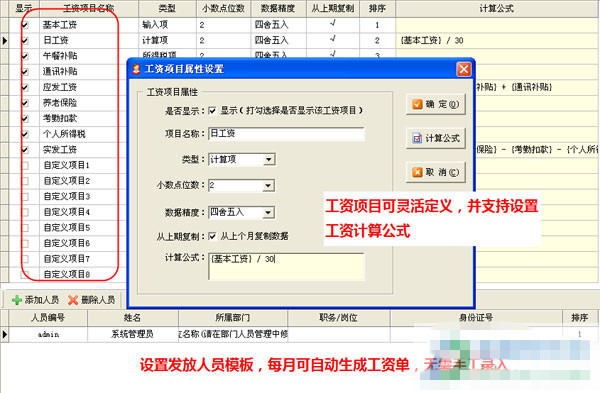Toggle display checkbox for 个人所得税 row
This screenshot has width=600, height=393.
pos(25,134)
